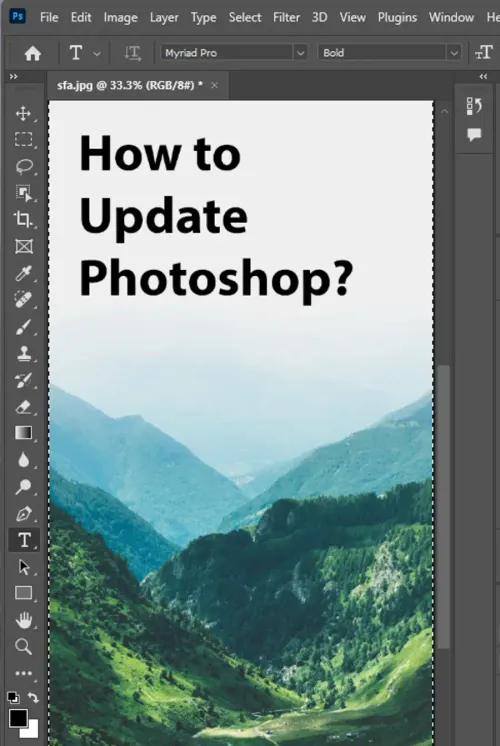Open the History panel icon
Image resolution: width=500 pixels, height=746 pixels.
474,106
